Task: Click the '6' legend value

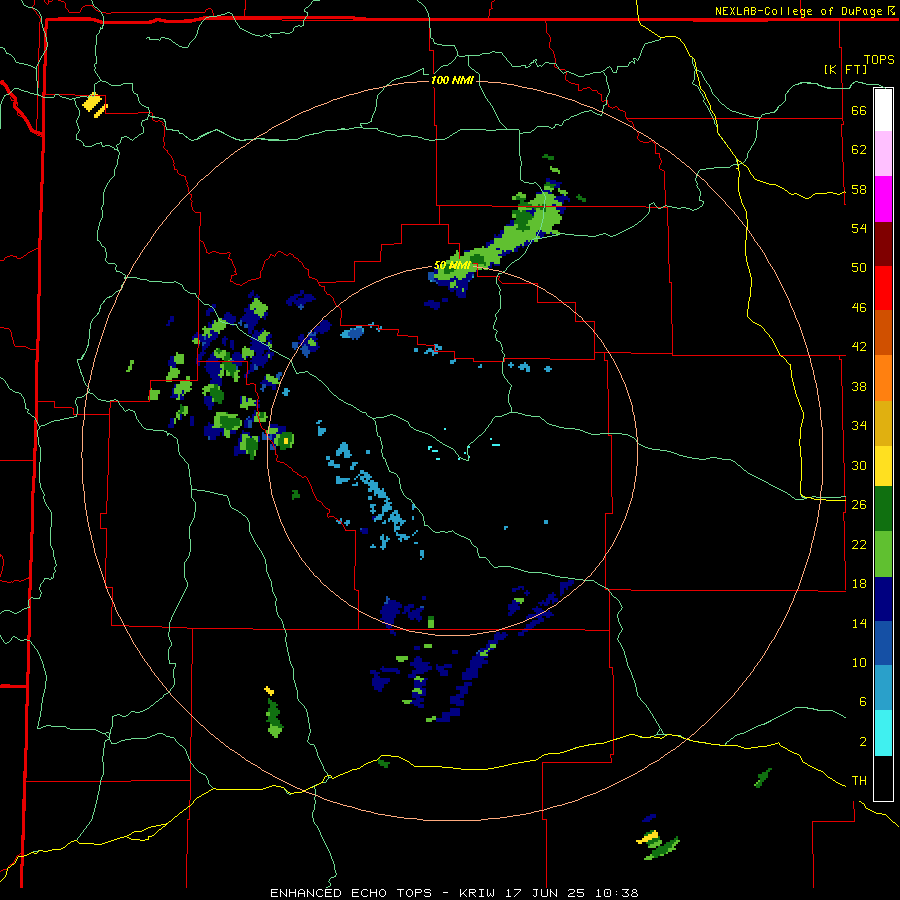Action: point(863,702)
